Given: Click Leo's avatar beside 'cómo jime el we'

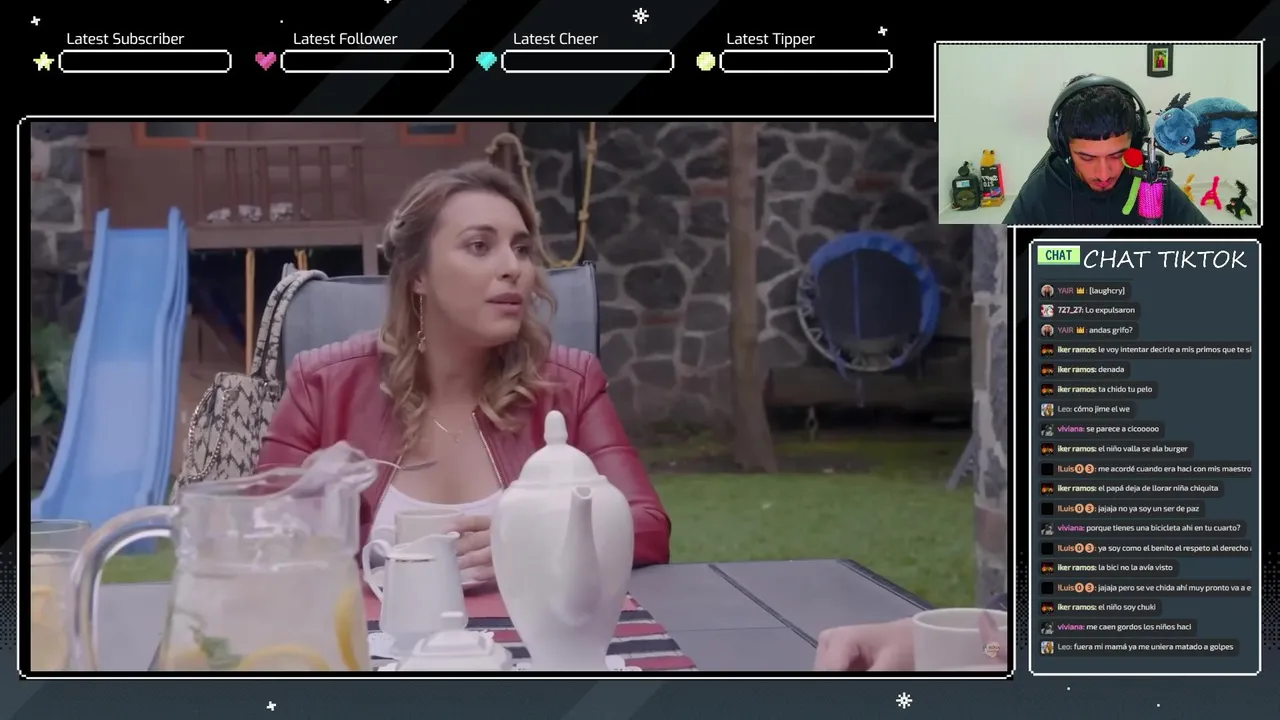Looking at the screenshot, I should click(1047, 409).
